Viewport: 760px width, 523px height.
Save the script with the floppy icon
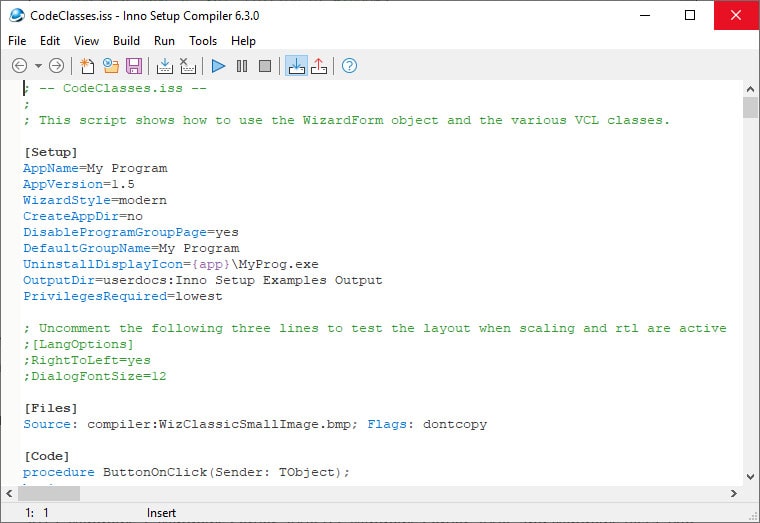pos(134,65)
